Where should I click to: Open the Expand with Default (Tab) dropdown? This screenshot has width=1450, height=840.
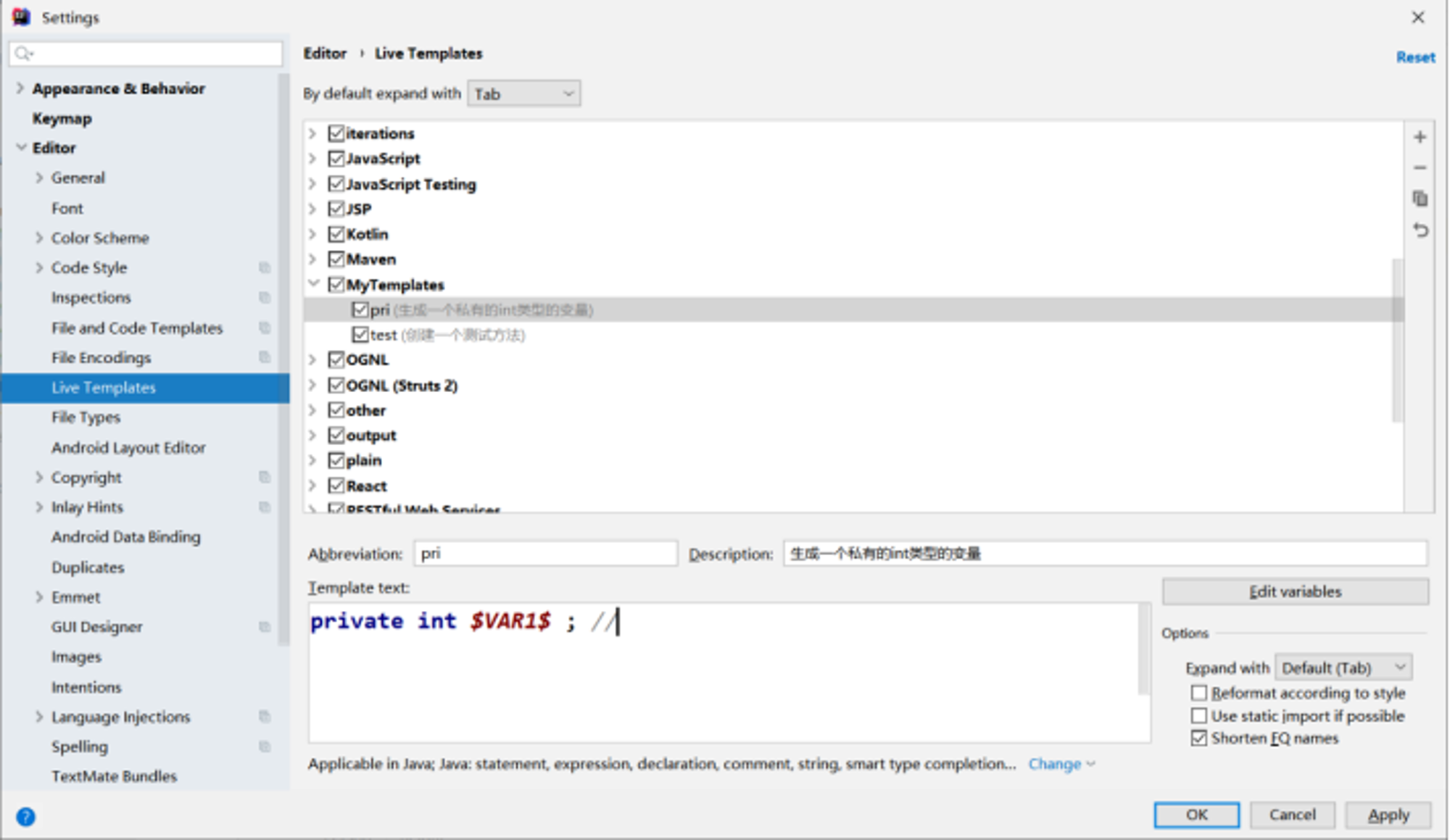(1343, 668)
